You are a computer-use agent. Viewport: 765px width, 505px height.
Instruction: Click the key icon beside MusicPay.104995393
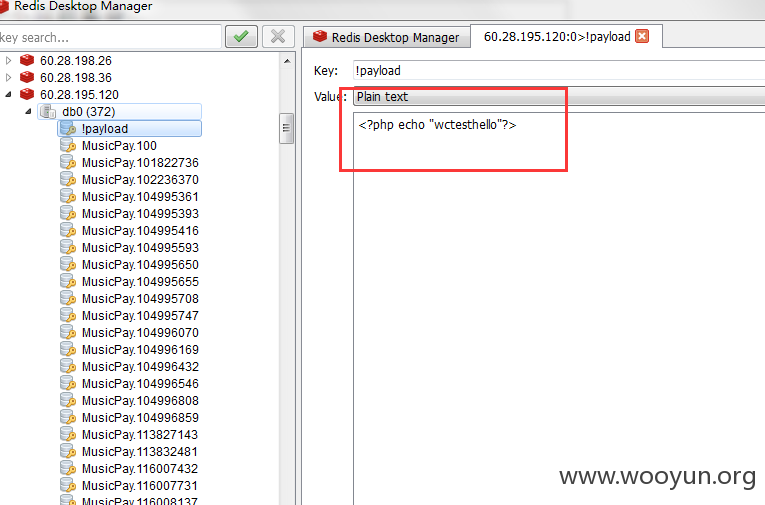pyautogui.click(x=68, y=214)
